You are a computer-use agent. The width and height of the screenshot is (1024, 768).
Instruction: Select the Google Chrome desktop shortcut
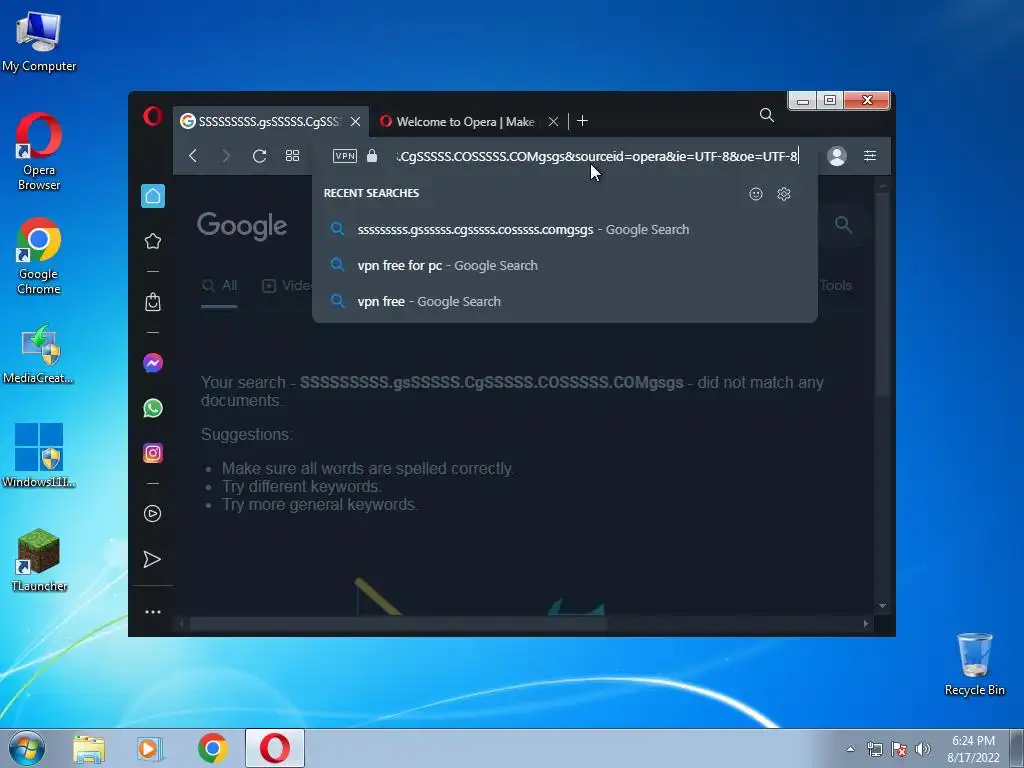(x=39, y=256)
